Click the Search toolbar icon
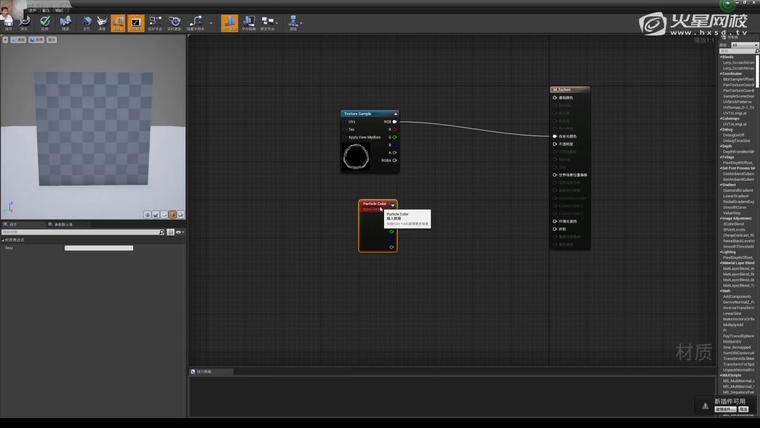The height and width of the screenshot is (428, 760). 66,22
